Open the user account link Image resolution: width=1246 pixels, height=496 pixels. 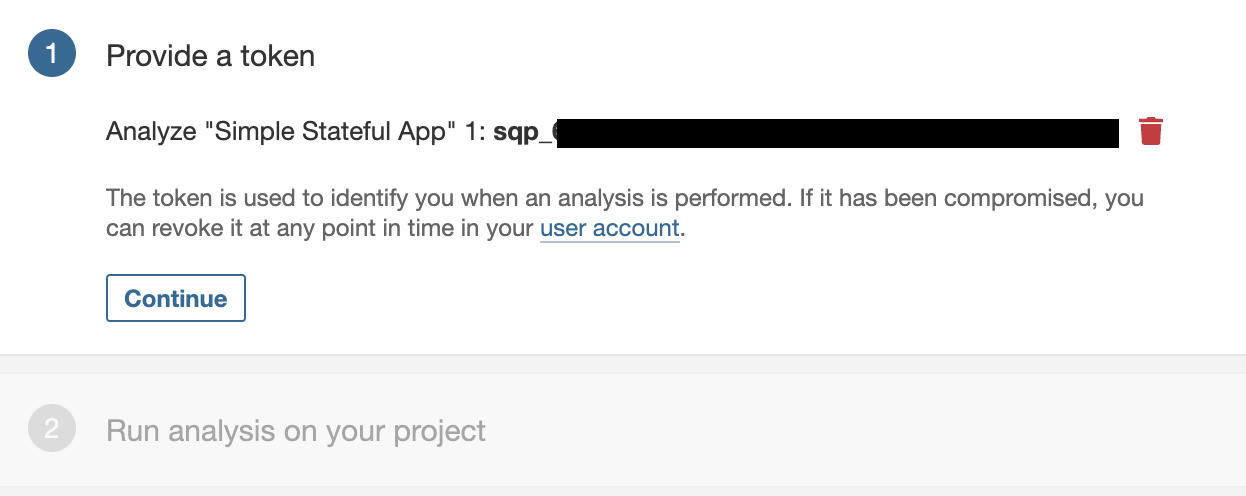click(x=609, y=228)
